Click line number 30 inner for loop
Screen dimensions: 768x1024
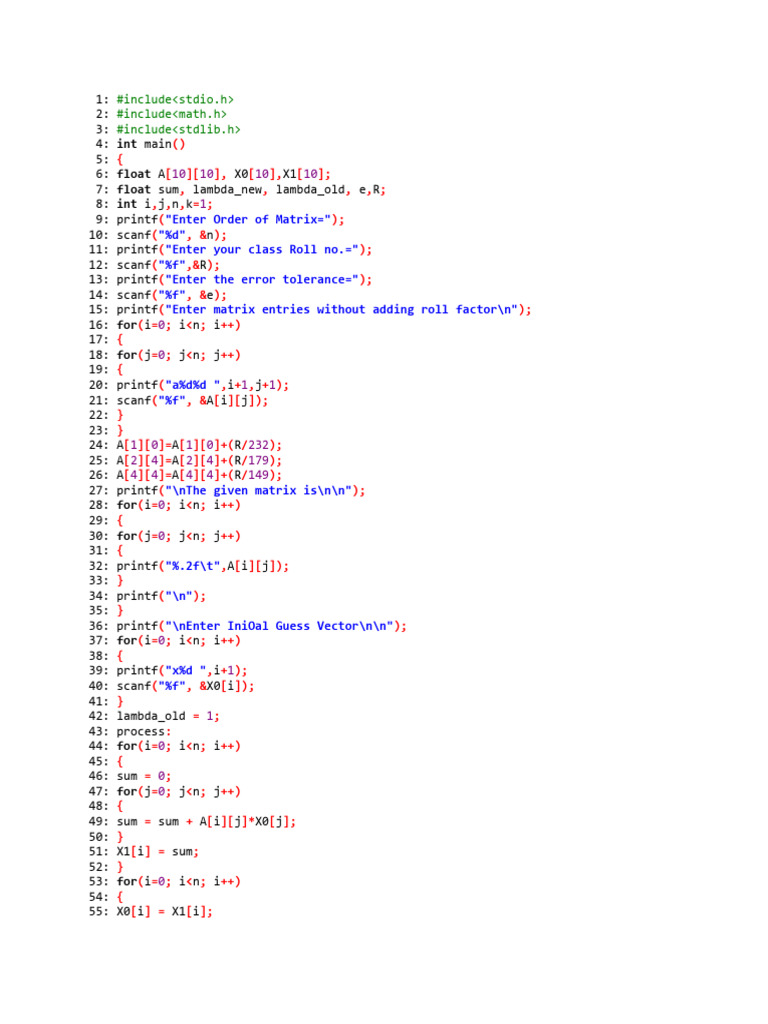[x=178, y=536]
